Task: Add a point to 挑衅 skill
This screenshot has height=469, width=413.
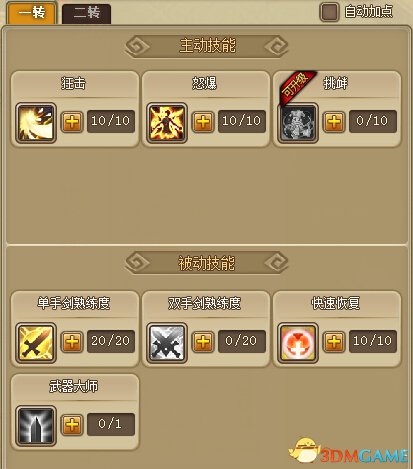Action: pyautogui.click(x=334, y=122)
